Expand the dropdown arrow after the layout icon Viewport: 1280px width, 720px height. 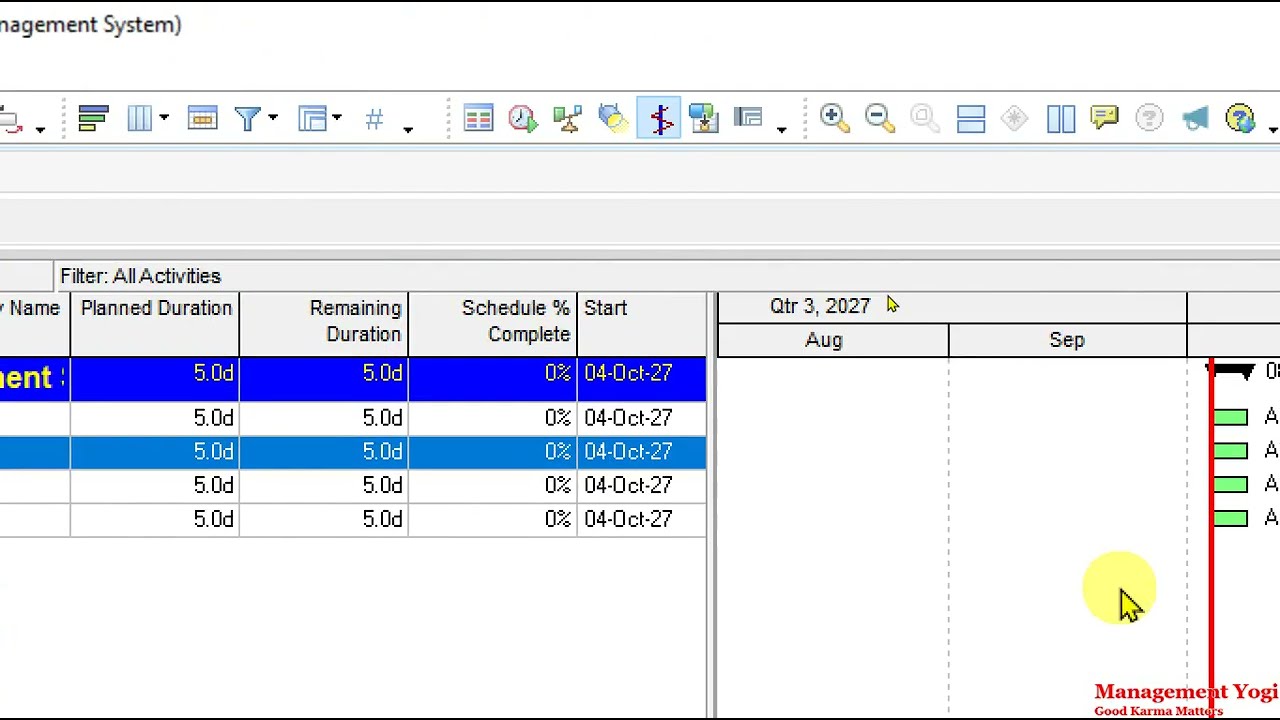781,129
